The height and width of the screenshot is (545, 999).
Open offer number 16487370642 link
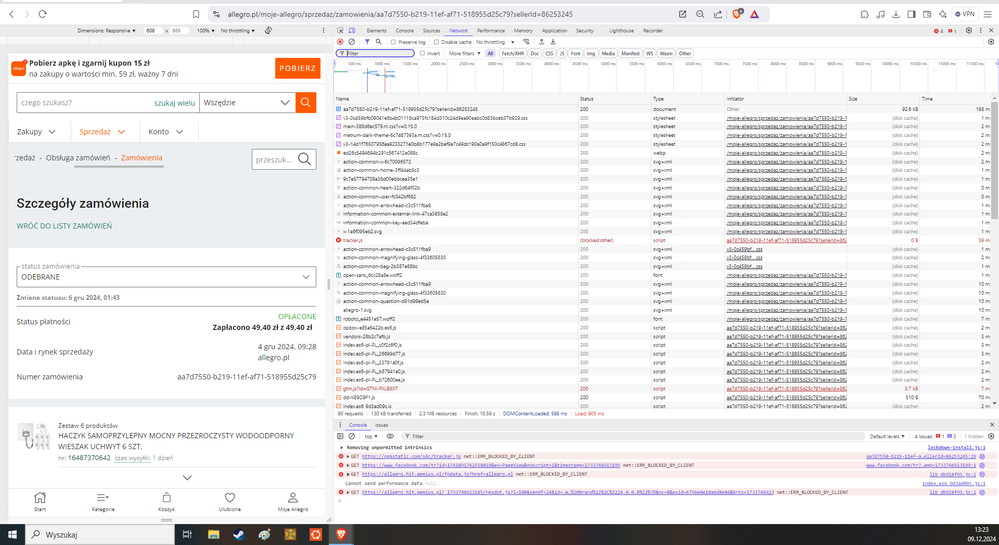point(89,458)
